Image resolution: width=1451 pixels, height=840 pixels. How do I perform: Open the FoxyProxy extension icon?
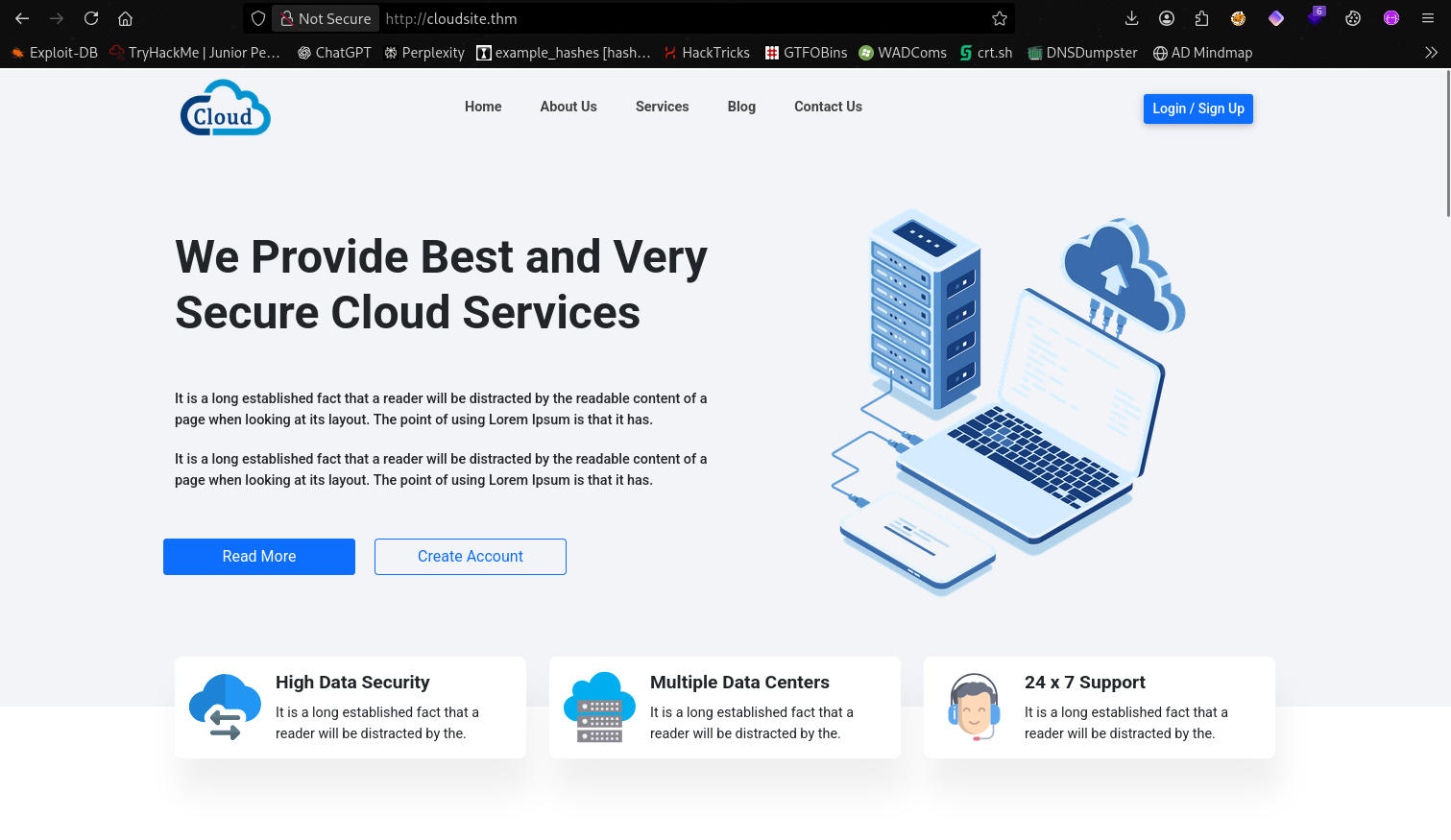pyautogui.click(x=1238, y=18)
